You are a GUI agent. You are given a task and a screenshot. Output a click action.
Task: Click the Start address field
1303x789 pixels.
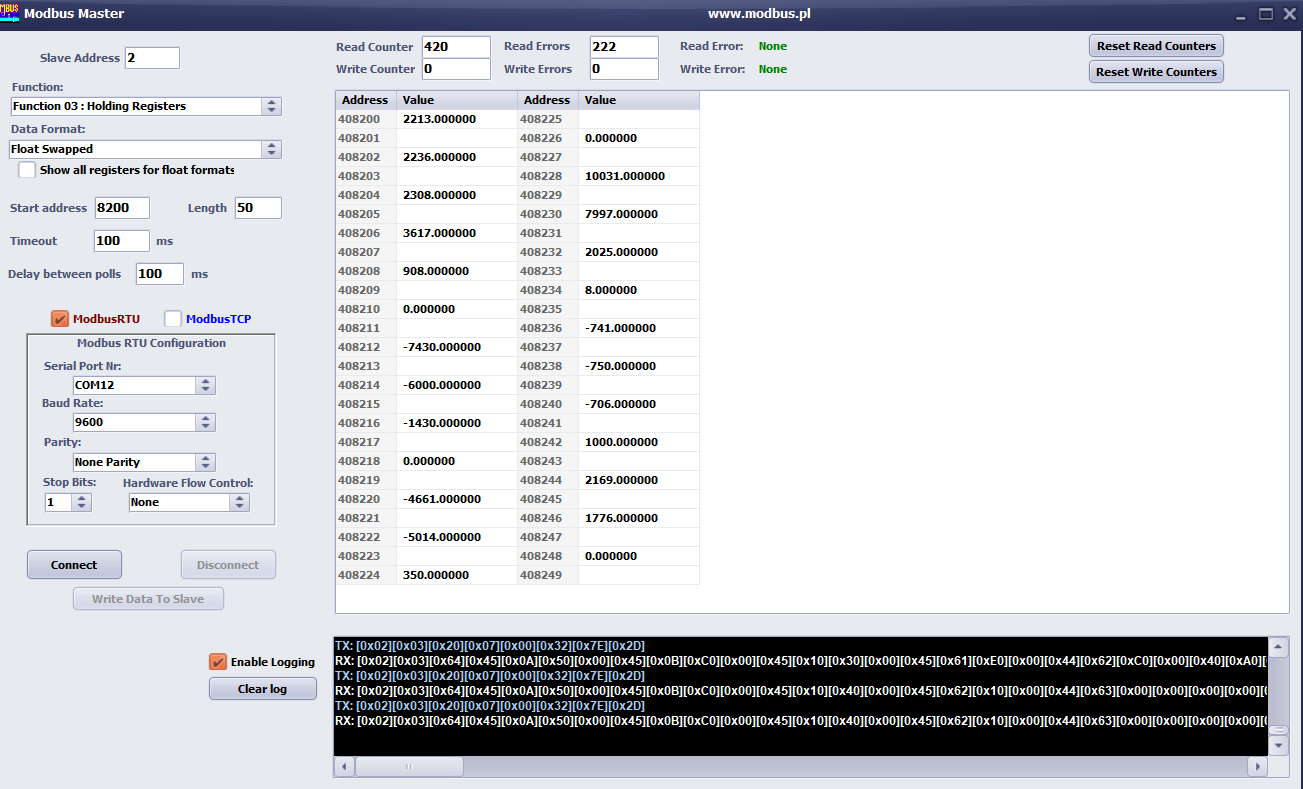tap(122, 208)
